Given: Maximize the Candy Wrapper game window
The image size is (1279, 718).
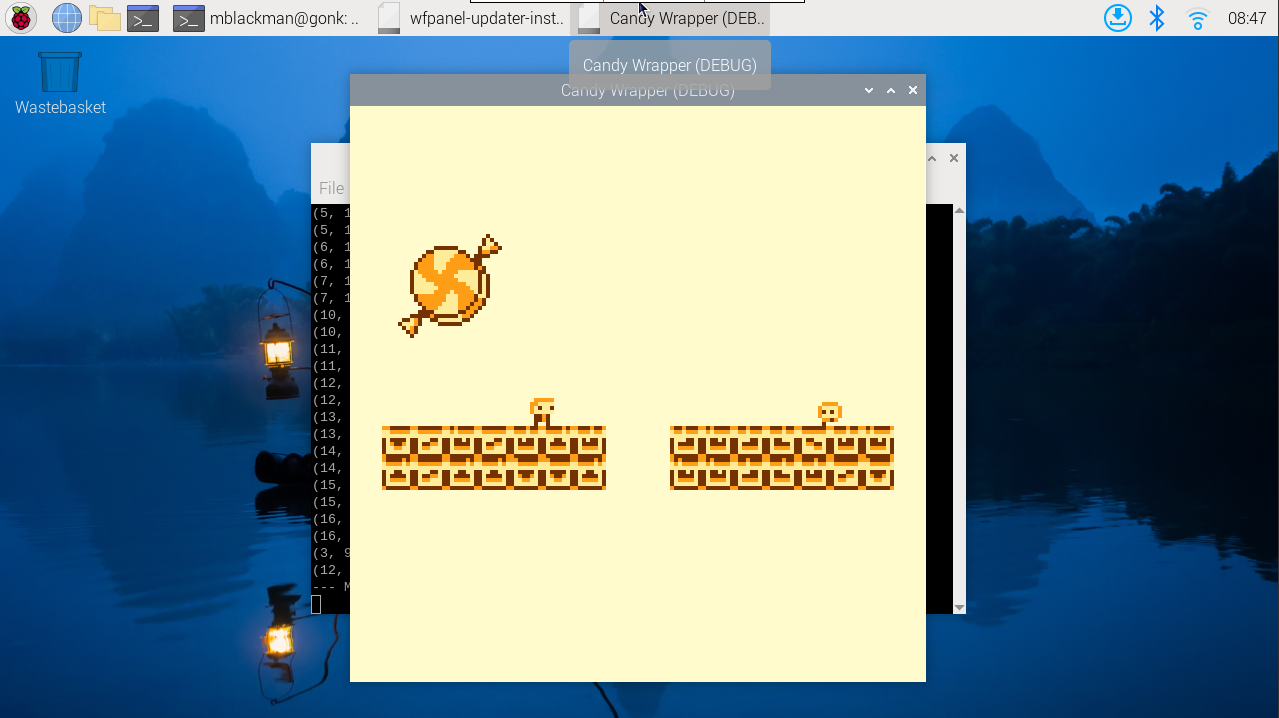Looking at the screenshot, I should tap(890, 90).
